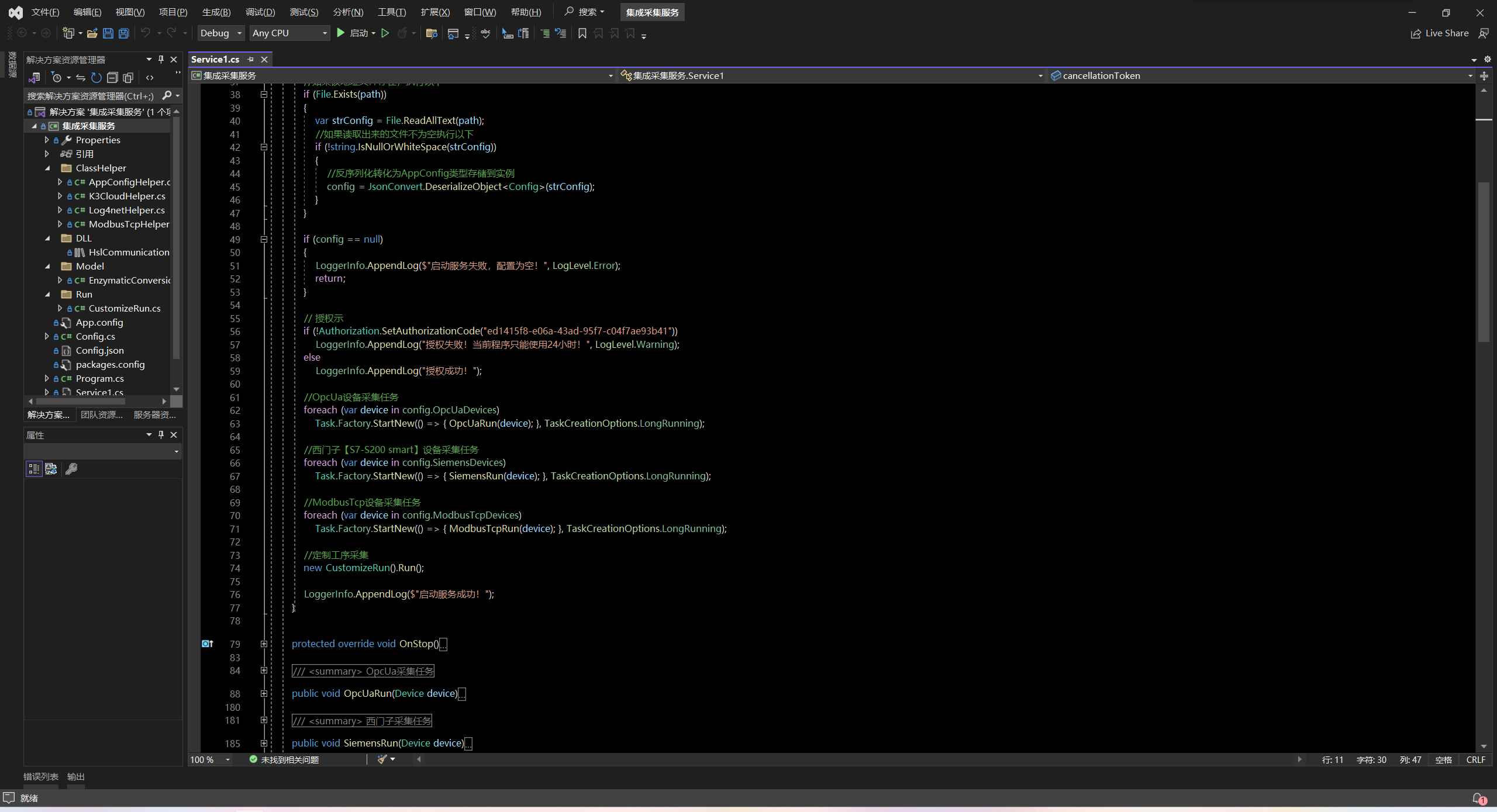Image resolution: width=1497 pixels, height=812 pixels.
Task: Click the Solution Explorer search field
Action: (x=94, y=96)
